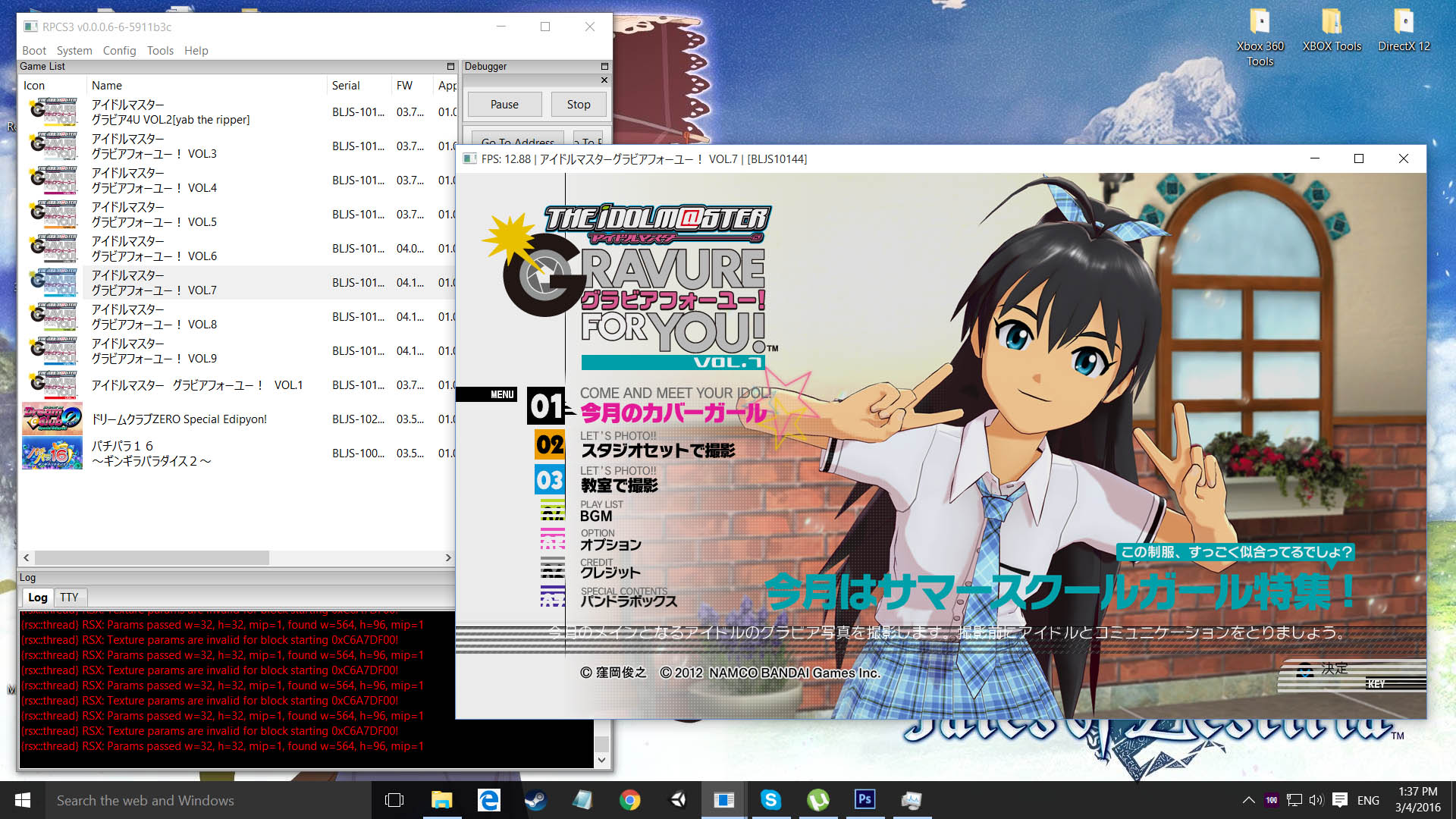Select the Gravure For You VOL.7 game icon
This screenshot has height=819, width=1456.
coord(52,282)
